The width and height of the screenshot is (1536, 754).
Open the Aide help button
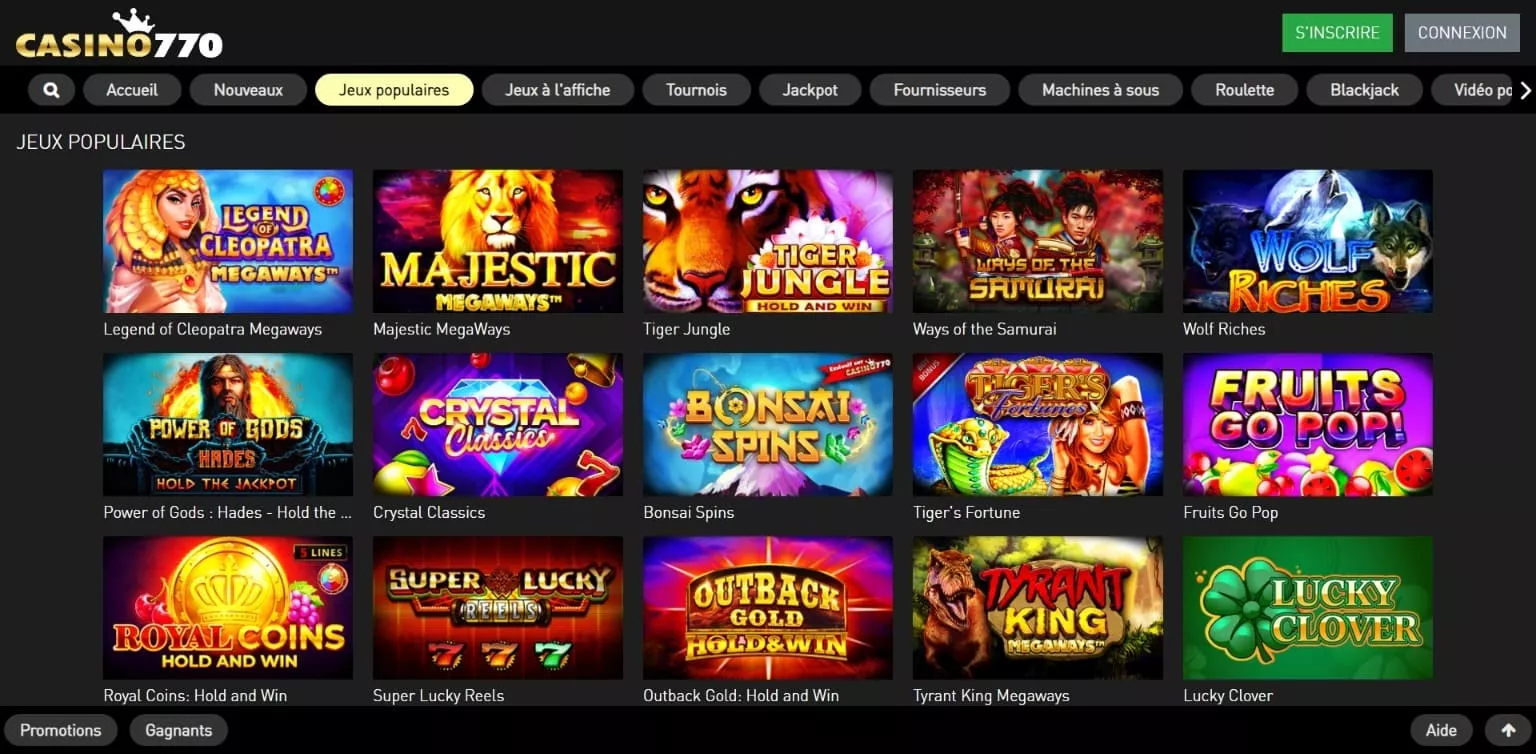[1441, 731]
